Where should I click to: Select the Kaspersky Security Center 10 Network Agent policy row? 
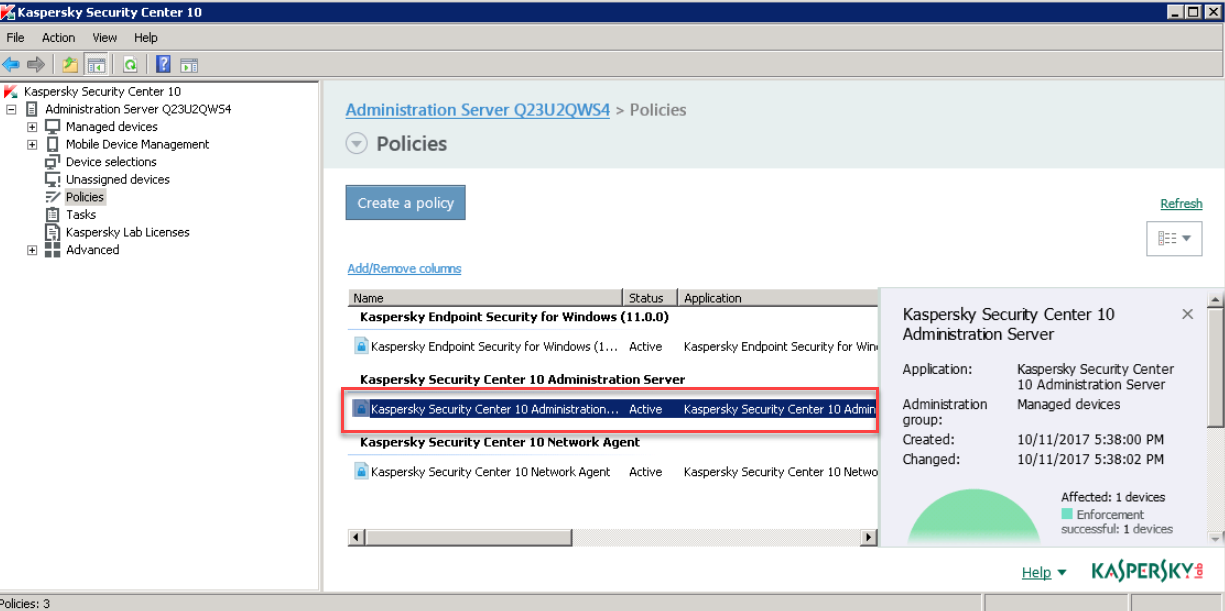pos(613,472)
